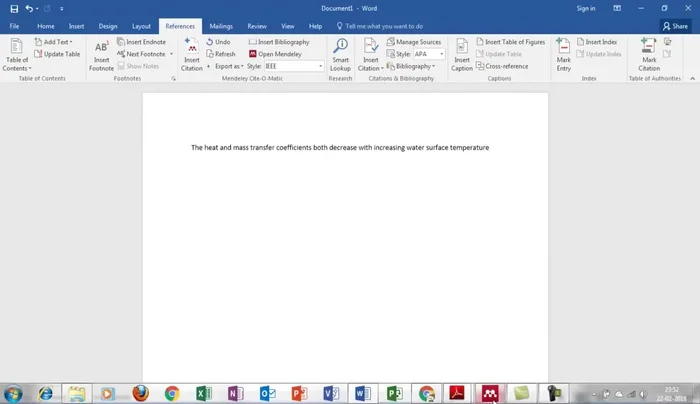Click Update Table in Table of Contents group
Image resolution: width=700 pixels, height=404 pixels.
coord(57,54)
